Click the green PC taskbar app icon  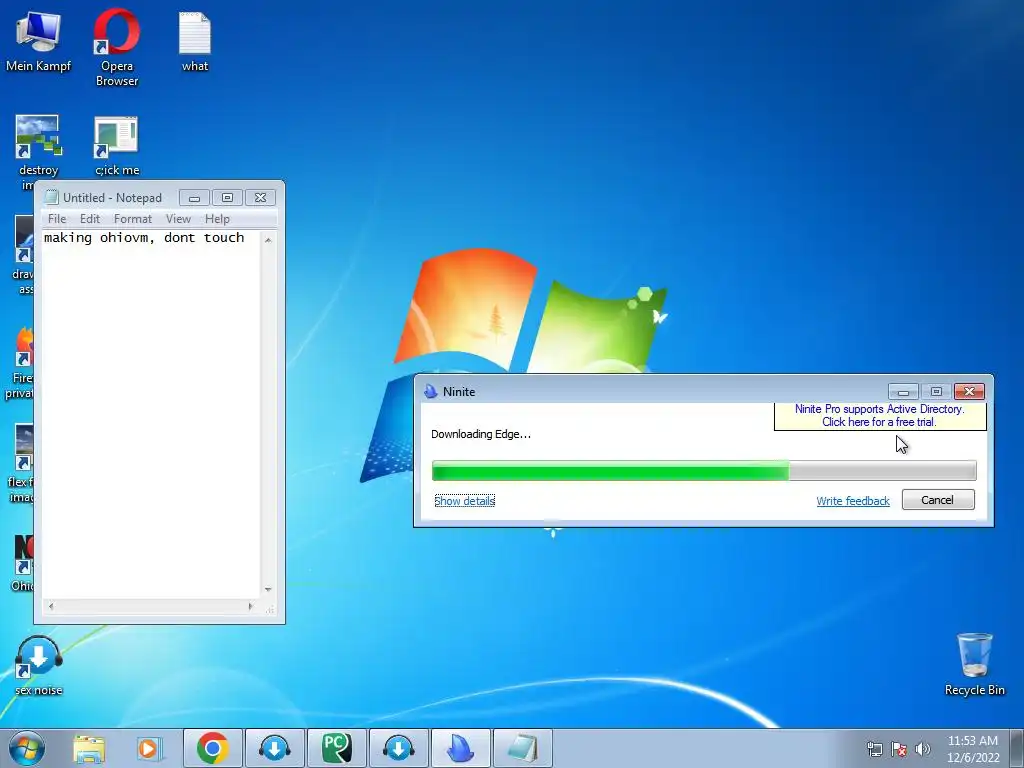tap(337, 748)
